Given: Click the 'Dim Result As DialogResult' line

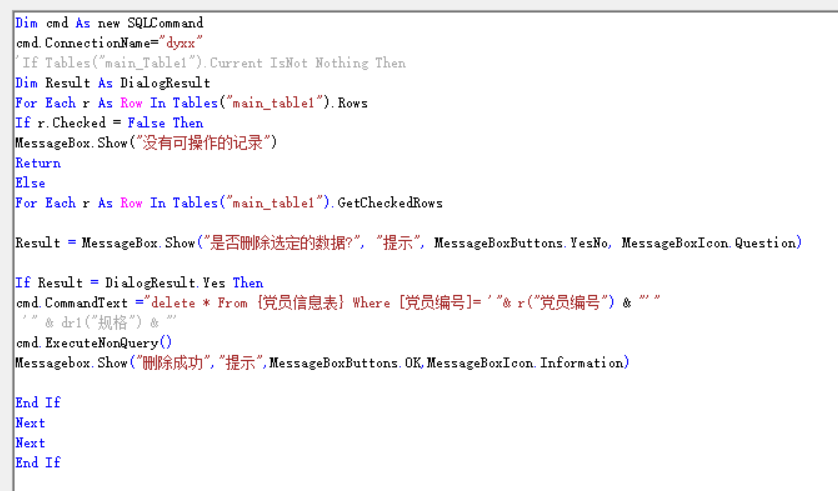Looking at the screenshot, I should pyautogui.click(x=113, y=83).
